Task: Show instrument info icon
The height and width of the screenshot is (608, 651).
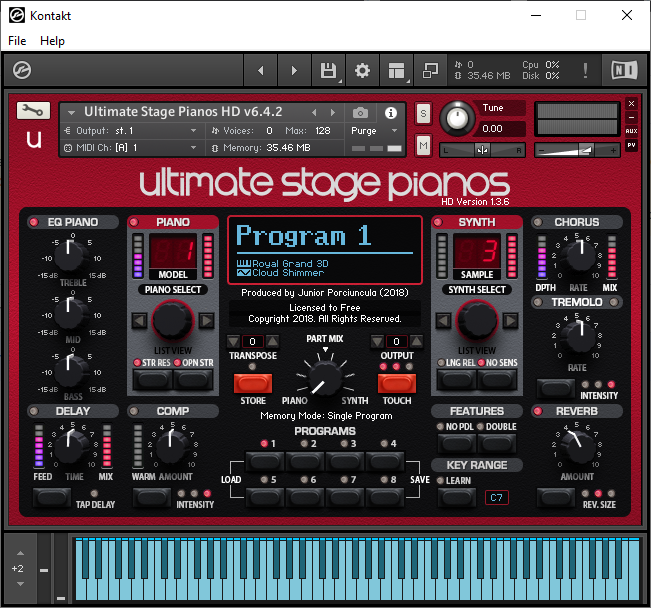Action: (390, 113)
